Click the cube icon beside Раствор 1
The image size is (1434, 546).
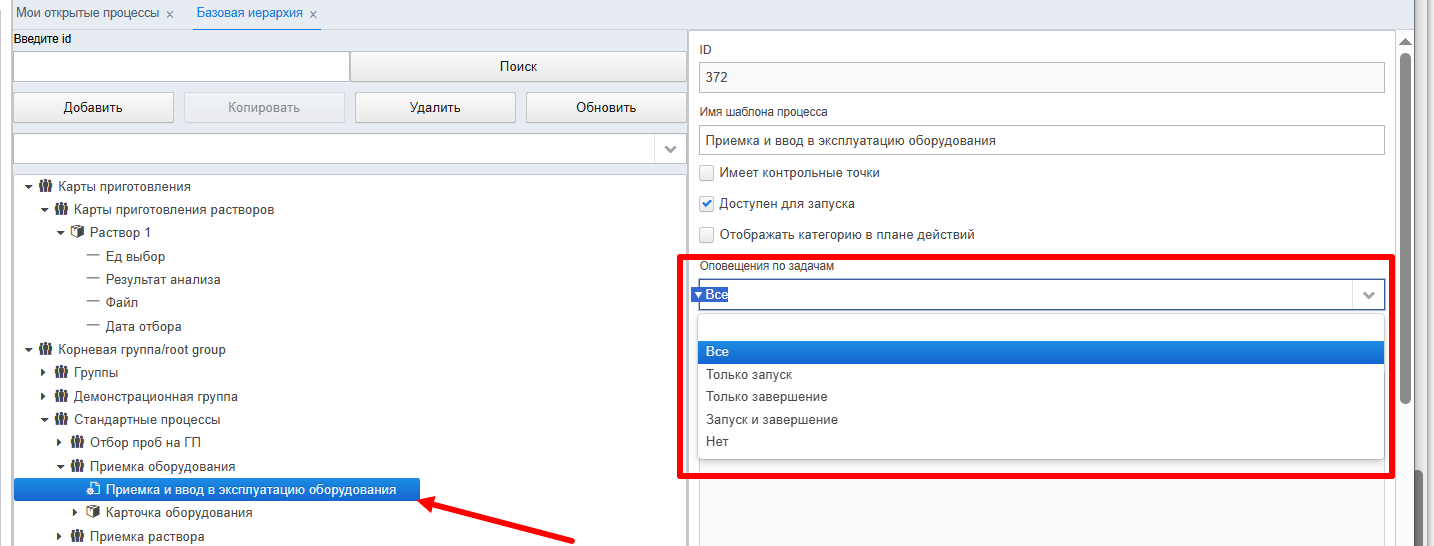pyautogui.click(x=77, y=232)
